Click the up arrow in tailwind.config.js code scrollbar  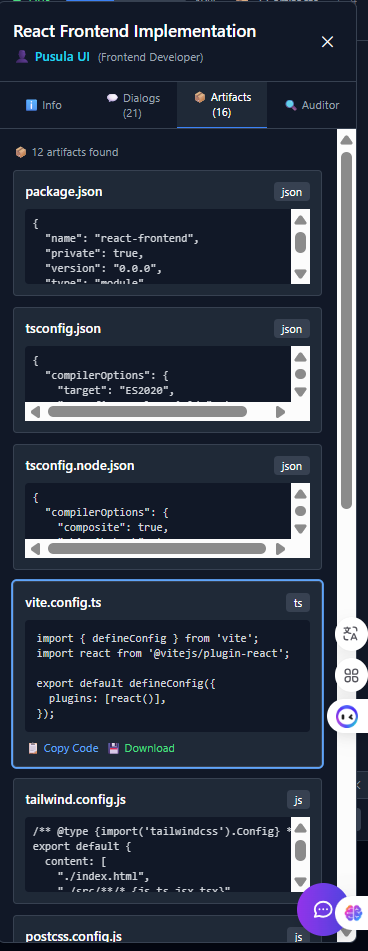point(300,827)
